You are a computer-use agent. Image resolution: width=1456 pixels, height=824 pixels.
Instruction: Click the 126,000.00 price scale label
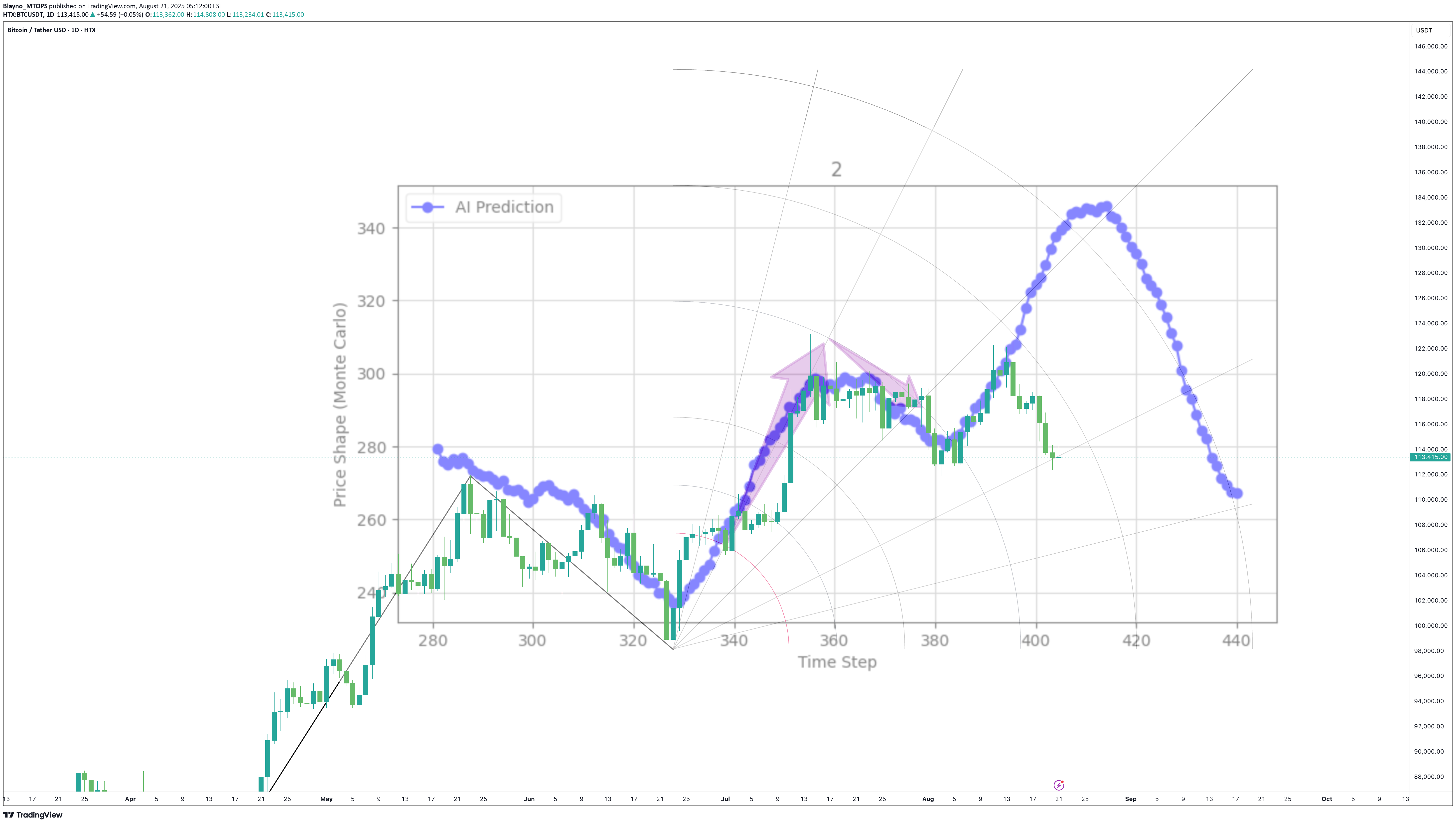(x=1431, y=298)
